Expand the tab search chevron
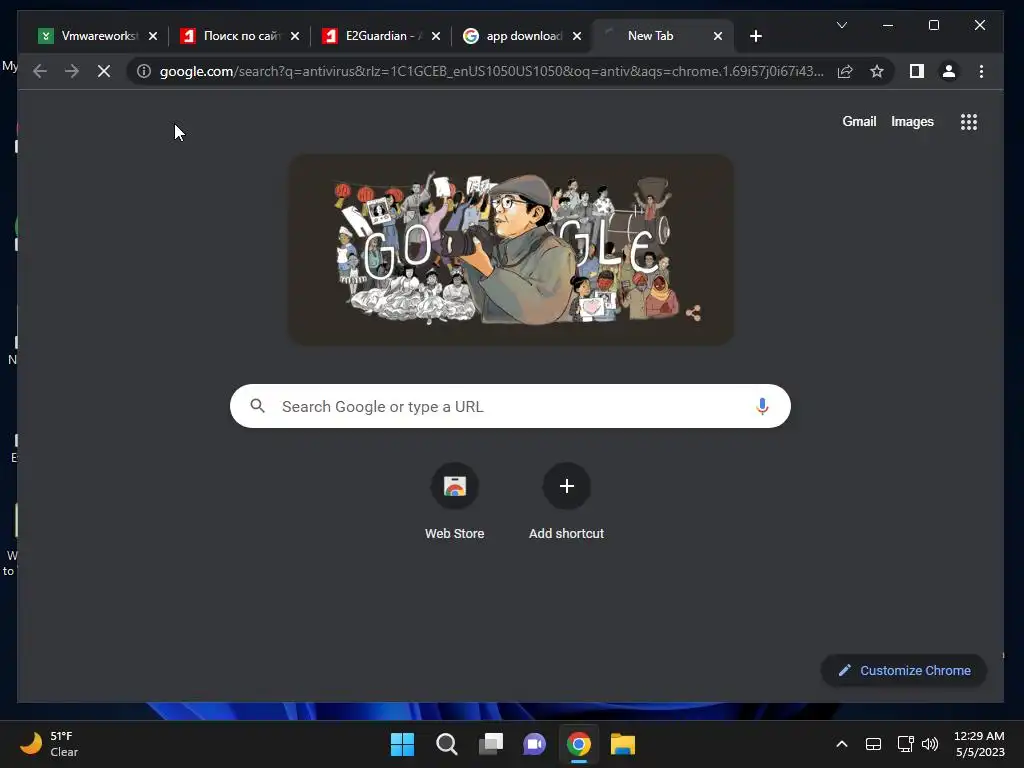 (842, 25)
